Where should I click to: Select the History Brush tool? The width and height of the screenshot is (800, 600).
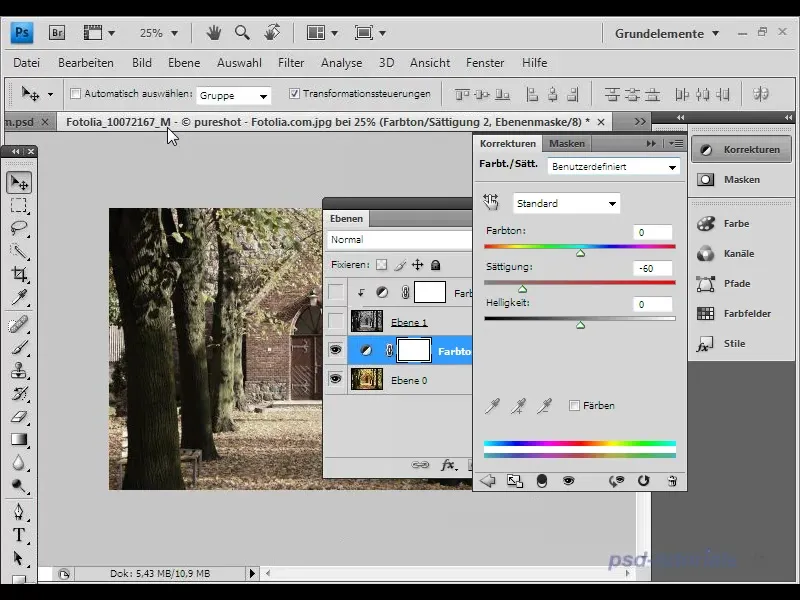(x=19, y=393)
